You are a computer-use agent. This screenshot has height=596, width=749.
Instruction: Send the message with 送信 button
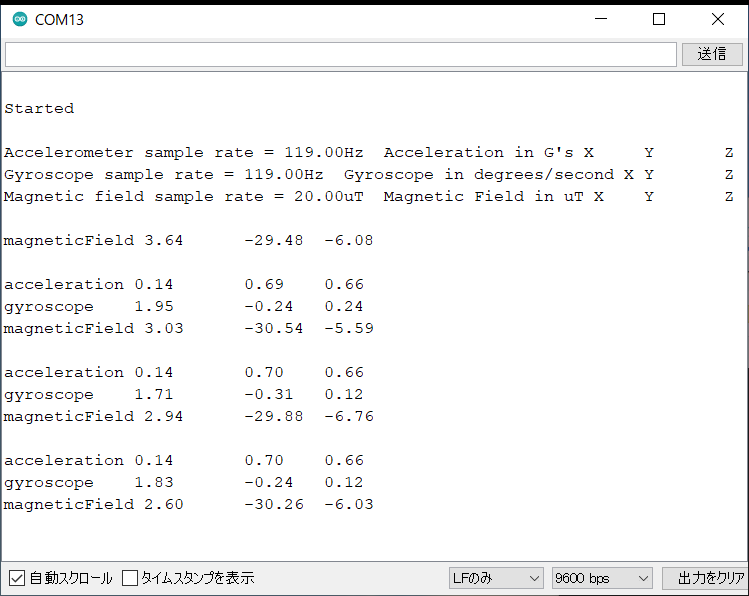pos(712,54)
